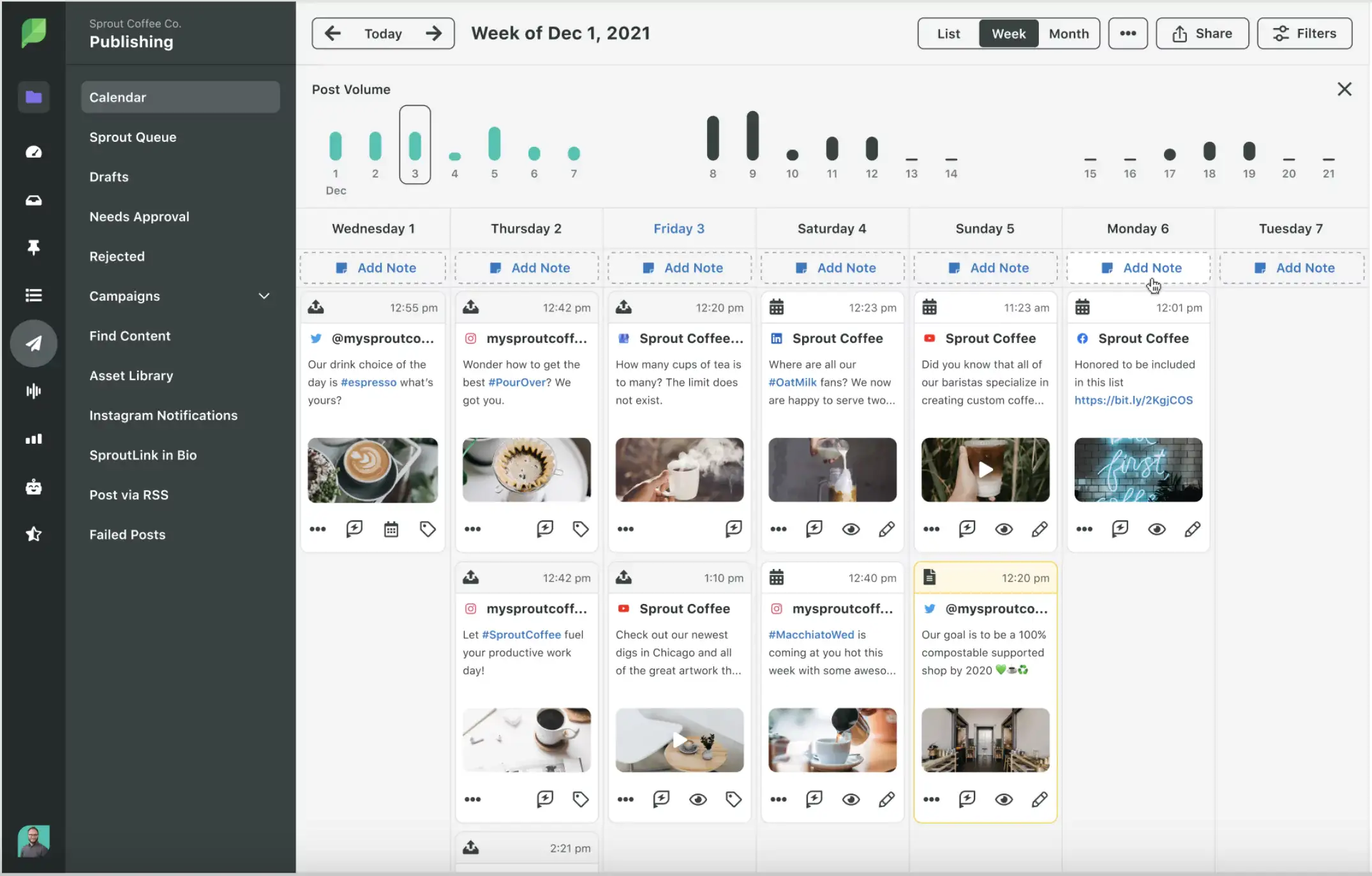Open Failed Posts in the sidebar

coord(127,534)
